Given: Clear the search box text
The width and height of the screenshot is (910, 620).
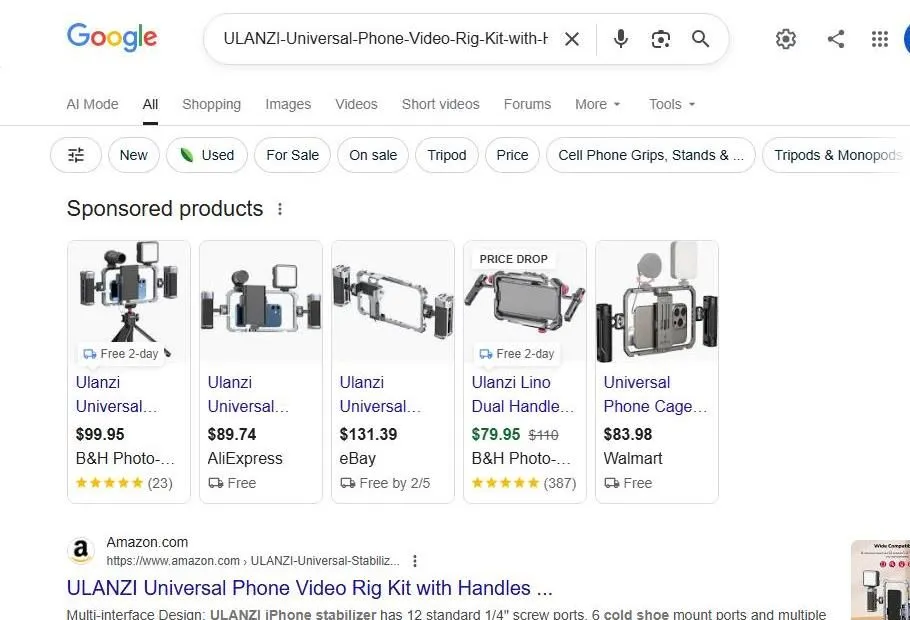Looking at the screenshot, I should (572, 39).
